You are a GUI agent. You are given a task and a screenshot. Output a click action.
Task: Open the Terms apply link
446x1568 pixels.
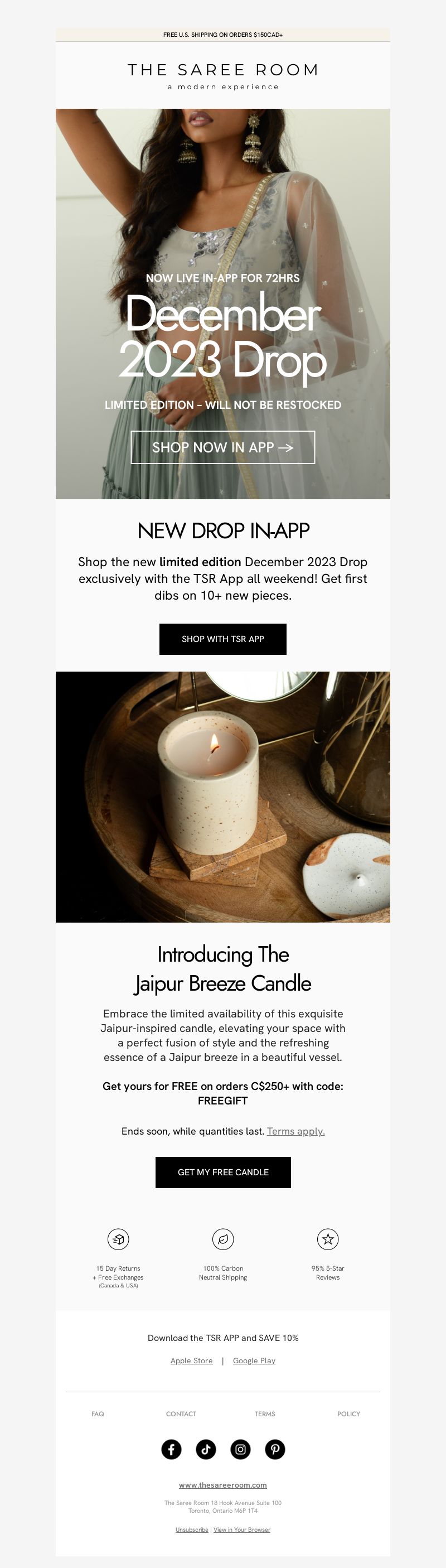(295, 1131)
